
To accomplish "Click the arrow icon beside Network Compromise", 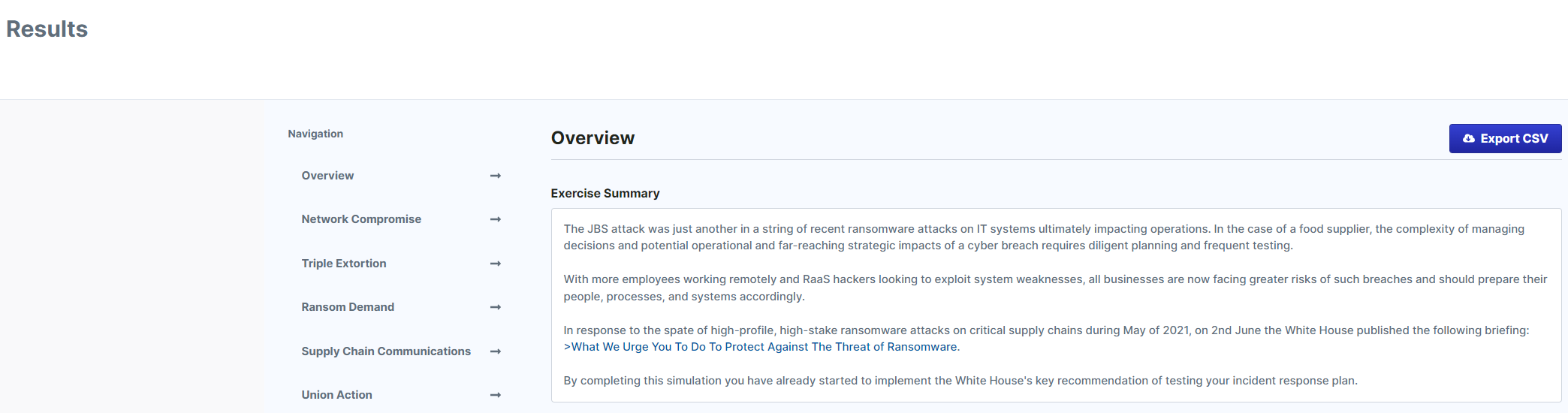I will 496,219.
